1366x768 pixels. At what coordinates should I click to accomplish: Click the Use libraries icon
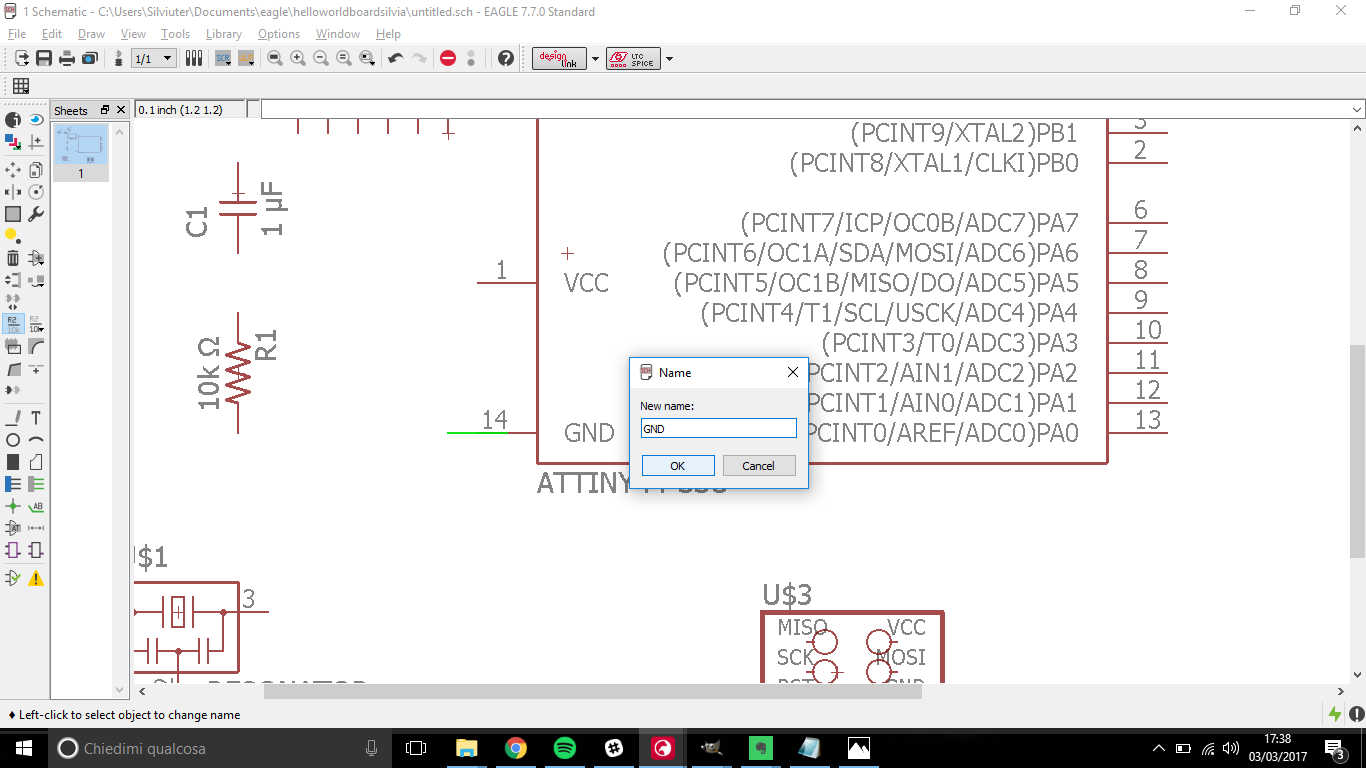pos(194,58)
